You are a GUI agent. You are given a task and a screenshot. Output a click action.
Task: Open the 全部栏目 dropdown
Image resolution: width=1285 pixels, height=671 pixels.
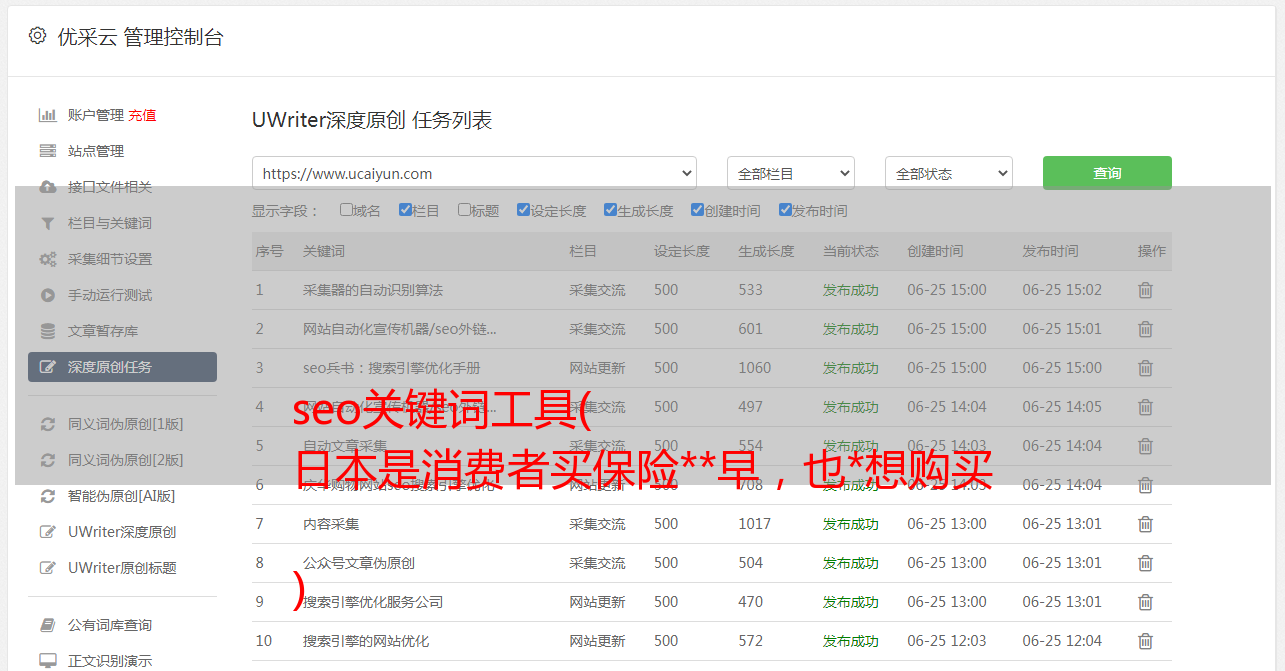[791, 173]
